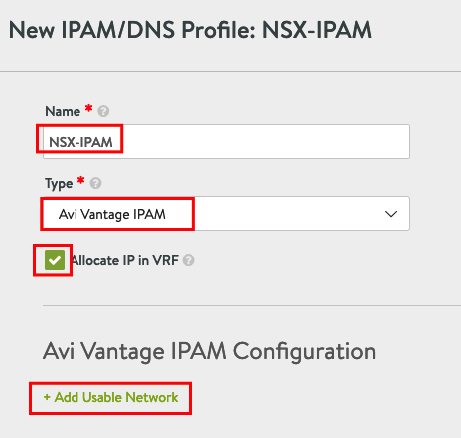Expand the Type dropdown chevron
The width and height of the screenshot is (461, 438).
(391, 214)
